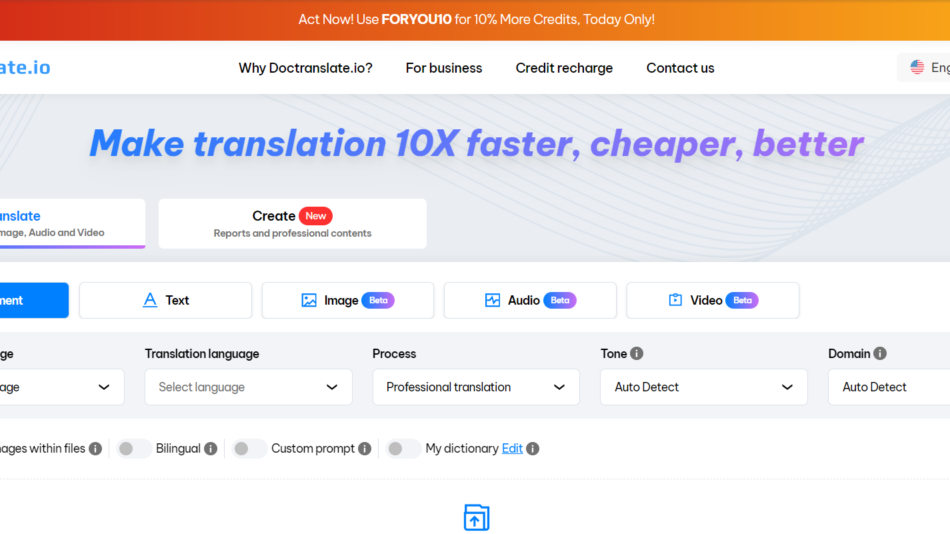Click info icon after My dictionary Edit

point(533,449)
